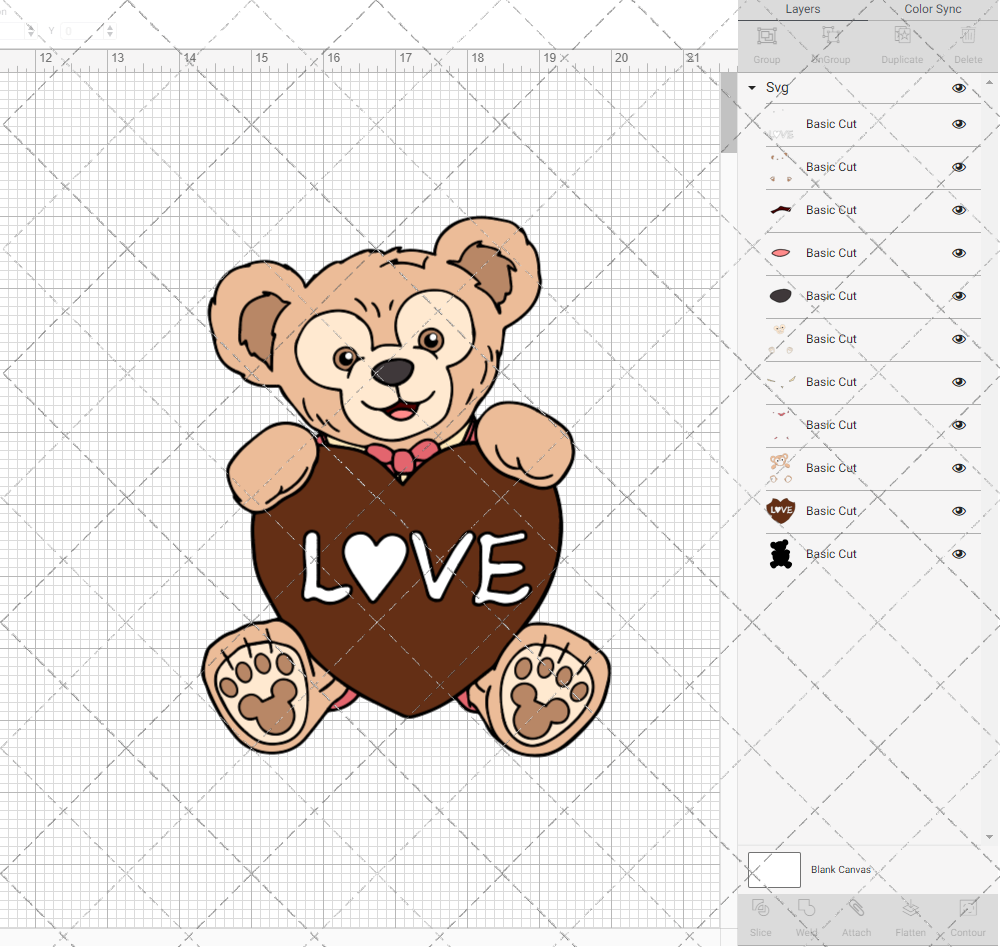Select the Svg group label
1000x947 pixels.
tap(777, 88)
